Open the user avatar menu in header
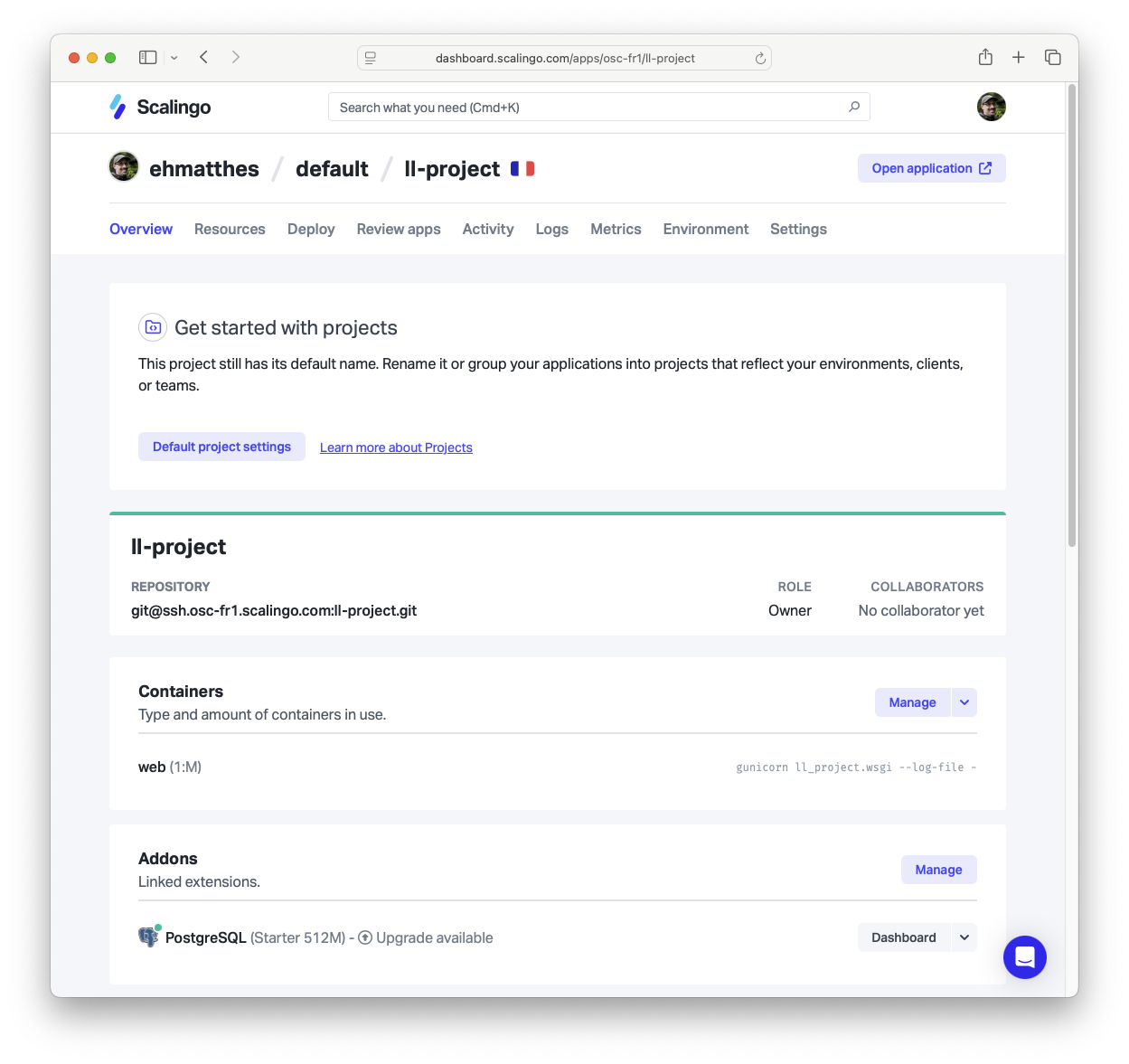1129x1064 pixels. click(x=992, y=107)
